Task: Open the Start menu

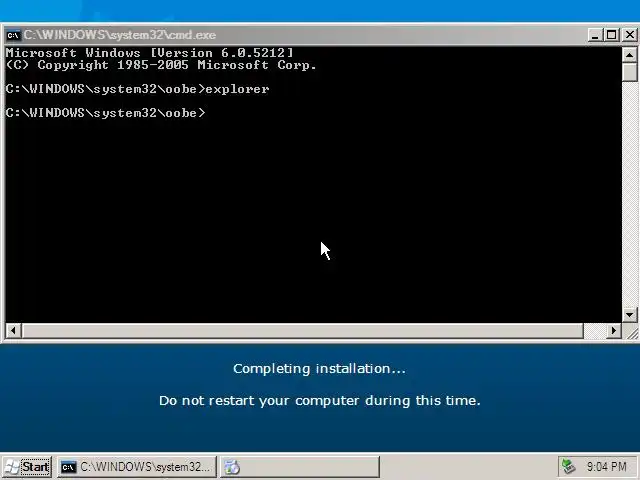Action: 27,467
